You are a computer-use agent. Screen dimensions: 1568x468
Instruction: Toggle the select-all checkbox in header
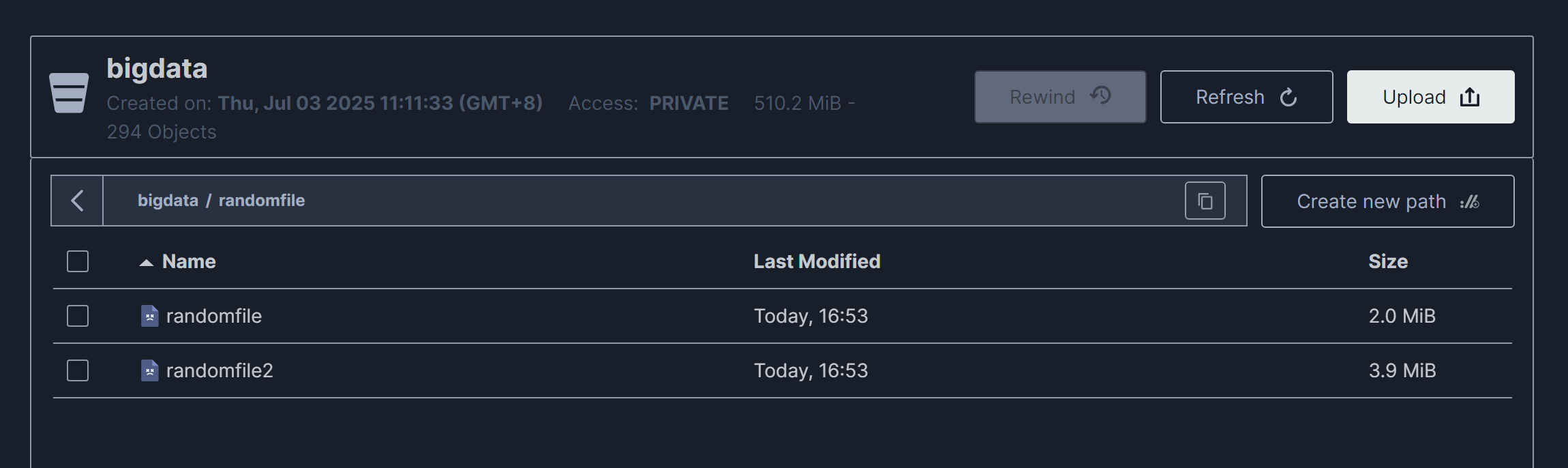(x=78, y=261)
